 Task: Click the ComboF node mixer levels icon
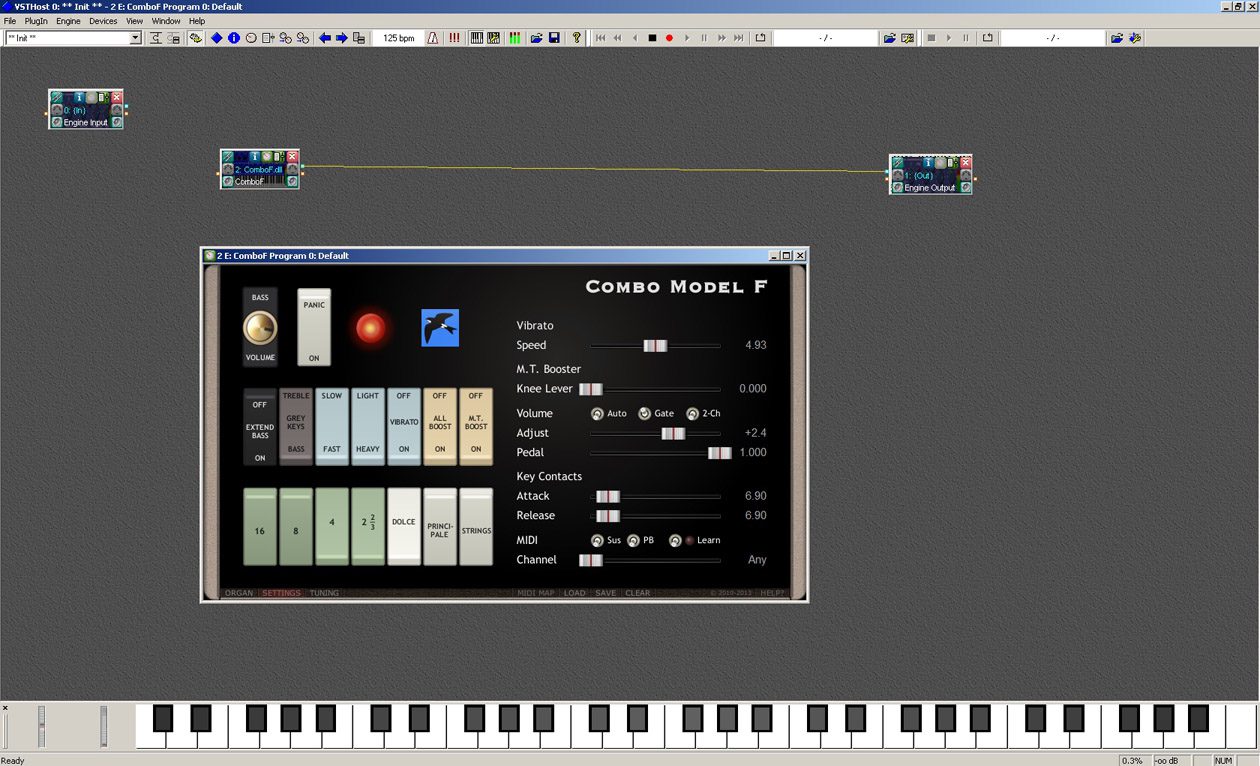(279, 157)
